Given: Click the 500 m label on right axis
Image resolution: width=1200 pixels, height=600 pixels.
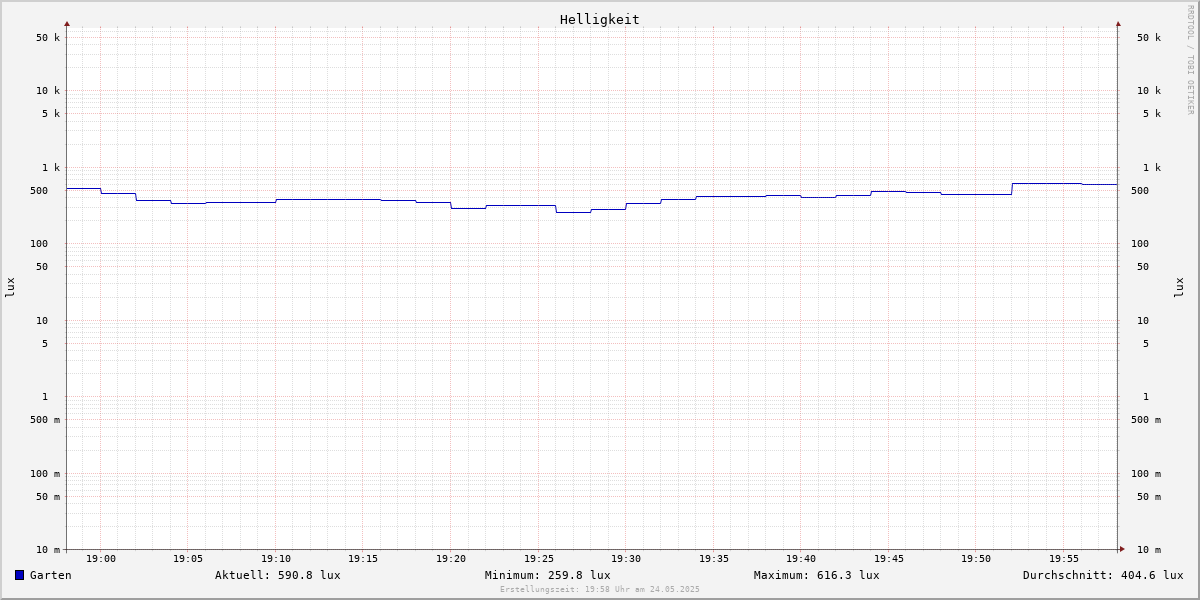Looking at the screenshot, I should click(x=1146, y=420).
